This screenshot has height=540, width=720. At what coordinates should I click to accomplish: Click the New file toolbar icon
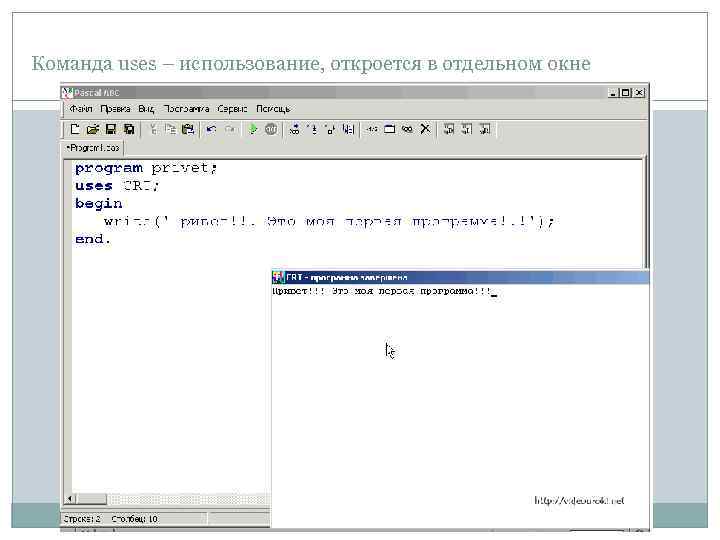[74, 129]
